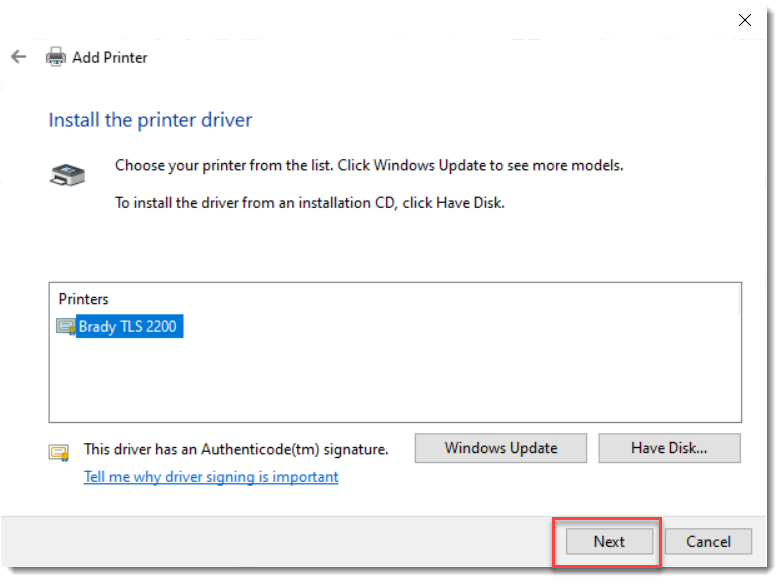The width and height of the screenshot is (782, 583).
Task: Click the printer driver illustration icon
Action: pyautogui.click(x=67, y=175)
